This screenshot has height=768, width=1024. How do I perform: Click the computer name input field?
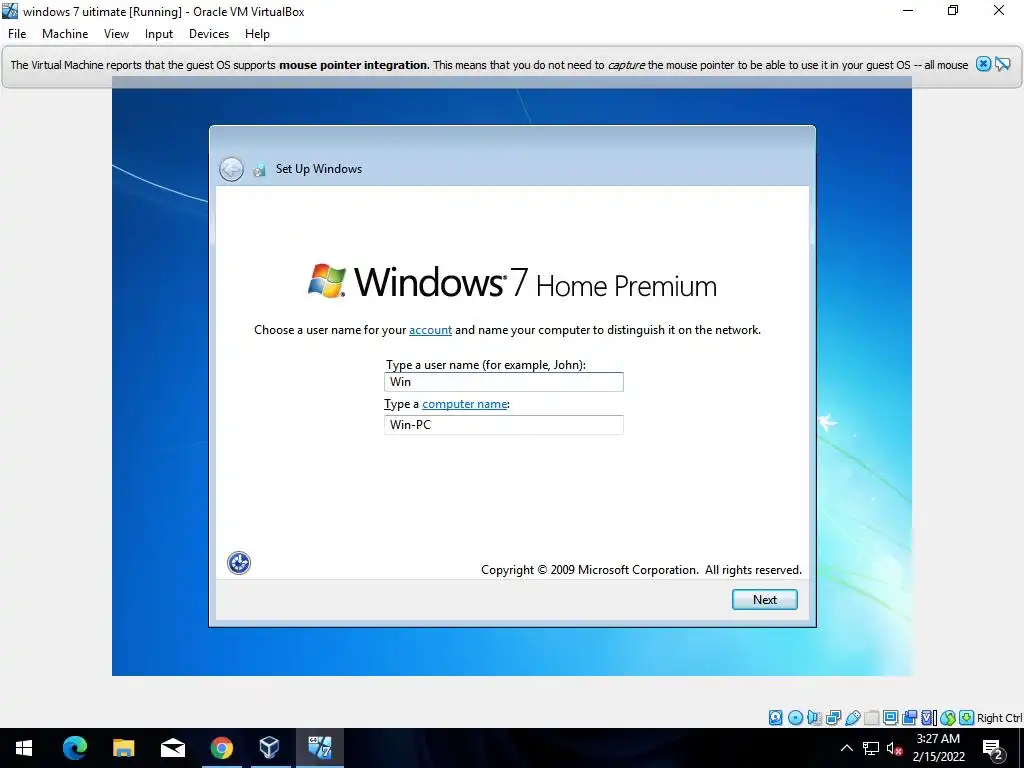pos(504,424)
